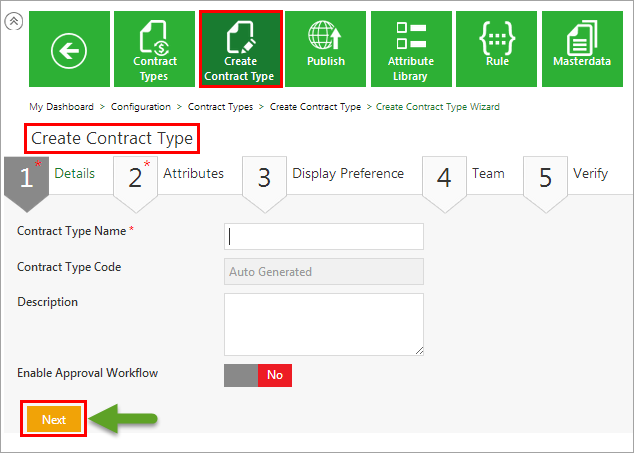Click inside the Description text area
The height and width of the screenshot is (453, 634).
(x=323, y=323)
